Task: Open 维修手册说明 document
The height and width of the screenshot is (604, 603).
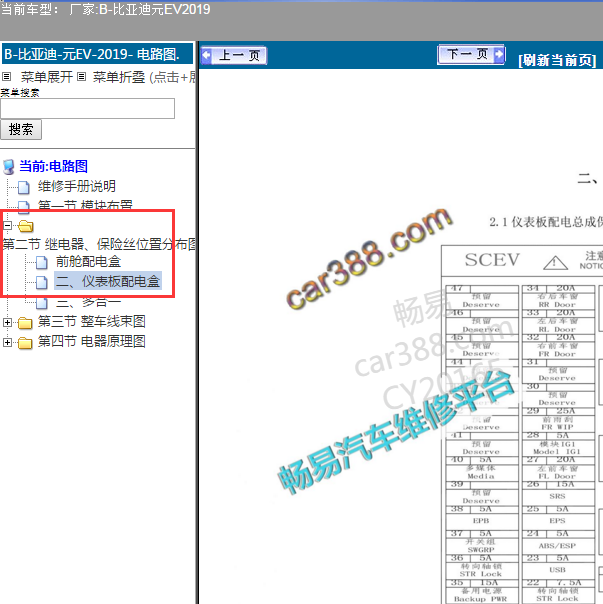Action: [77, 186]
